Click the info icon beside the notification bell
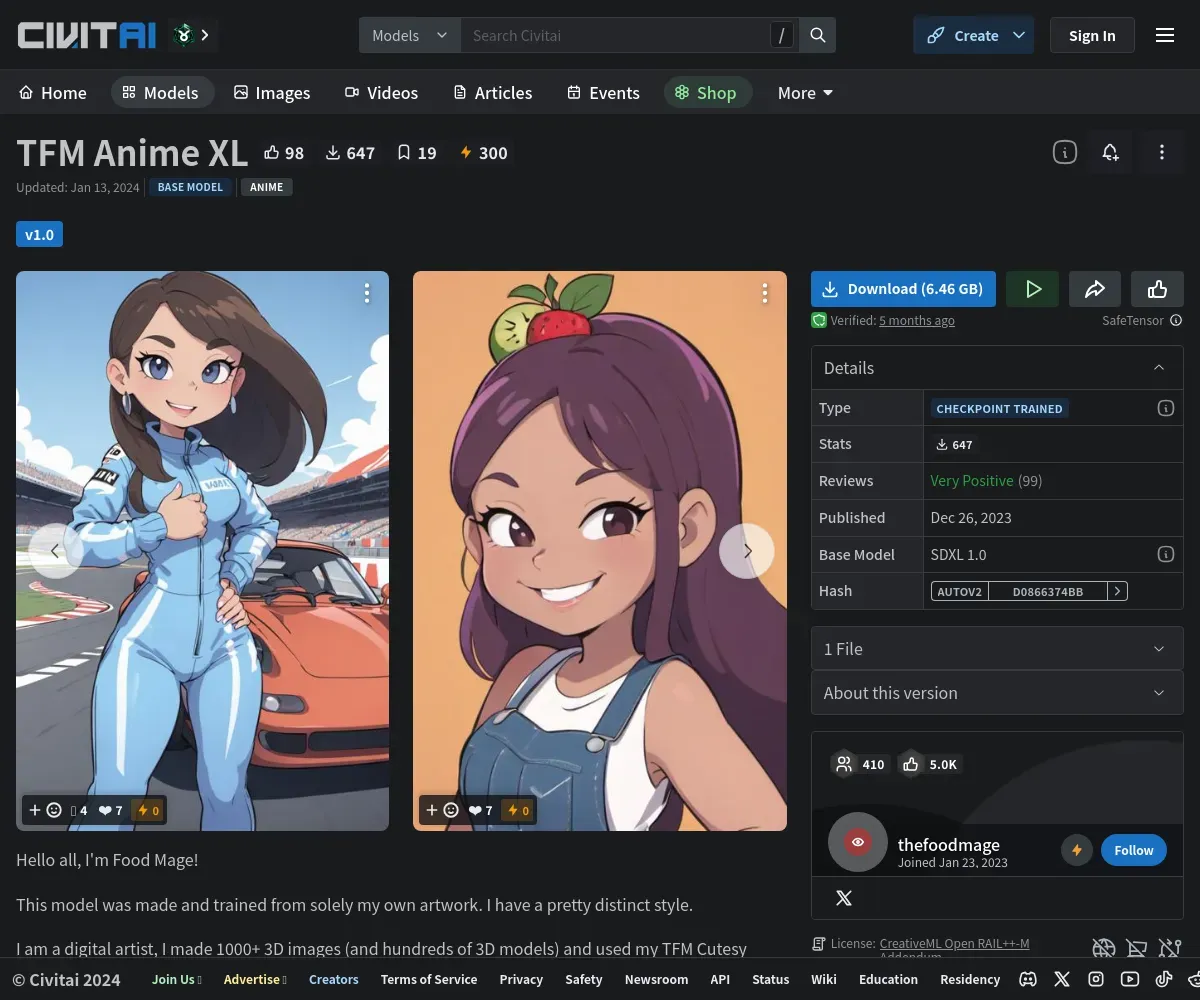The height and width of the screenshot is (1000, 1200). tap(1065, 152)
